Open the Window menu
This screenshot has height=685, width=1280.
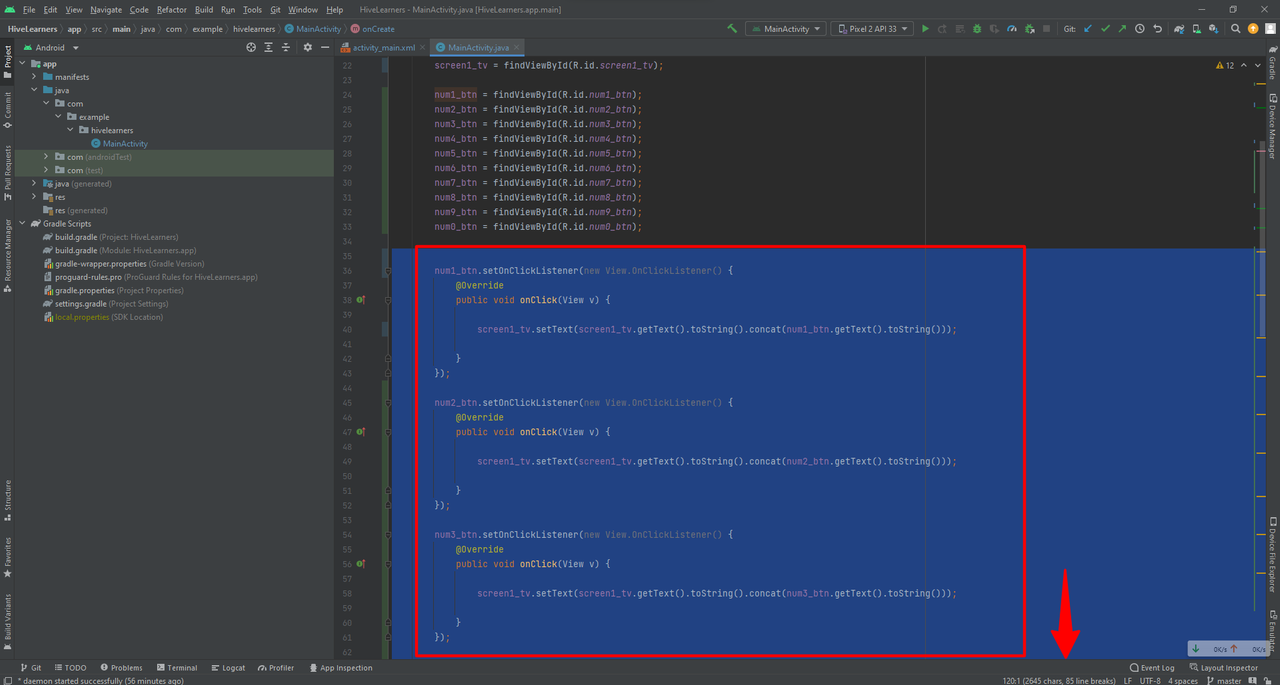(303, 10)
